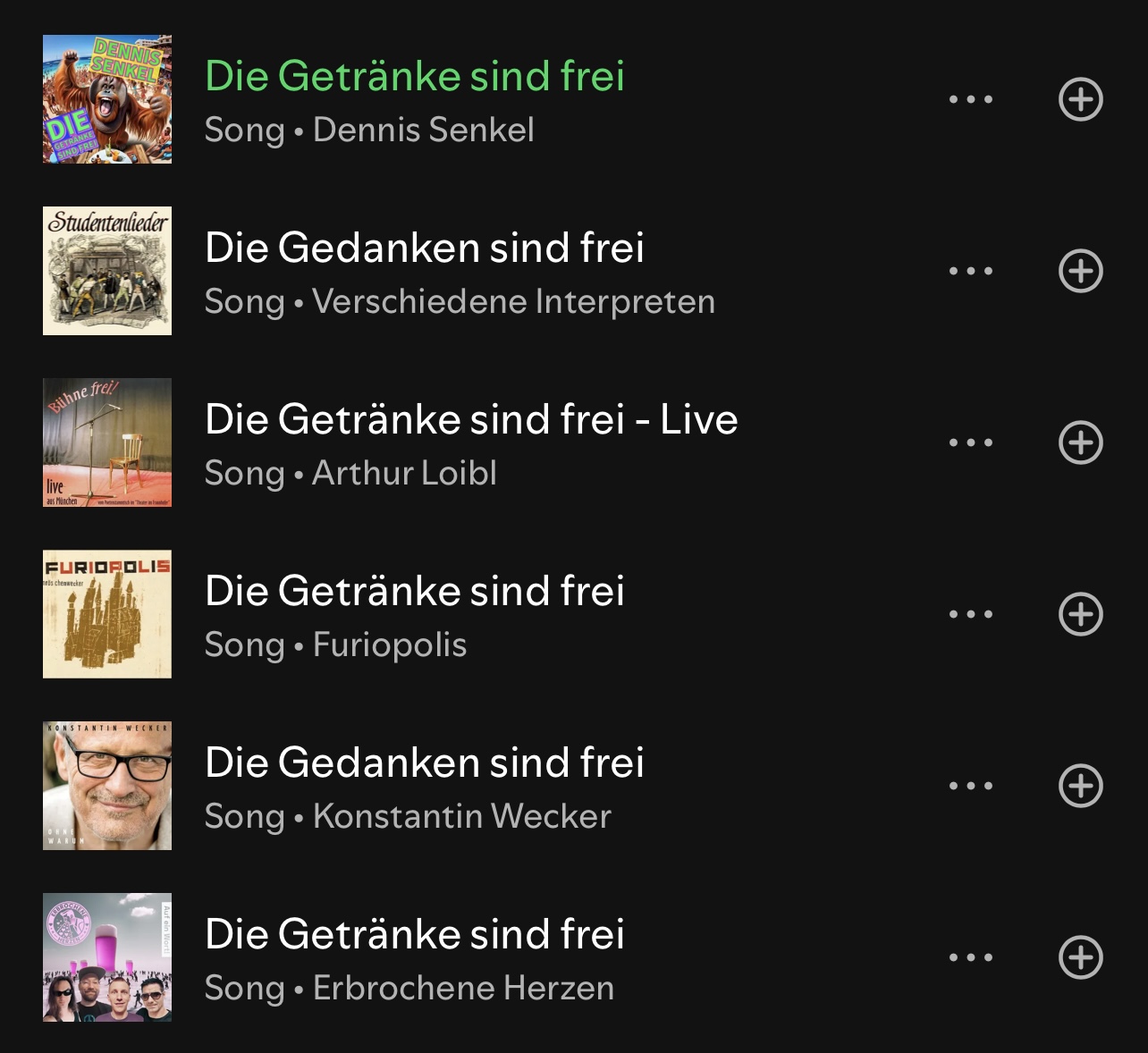Show more options for Arthur Loibl track

971,442
